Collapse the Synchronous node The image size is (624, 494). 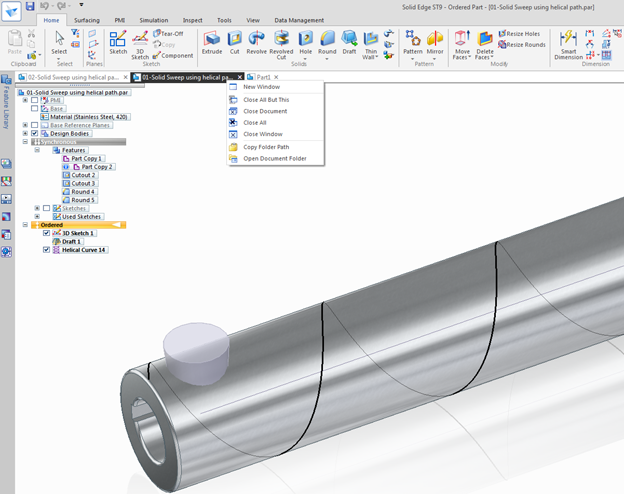(x=25, y=142)
